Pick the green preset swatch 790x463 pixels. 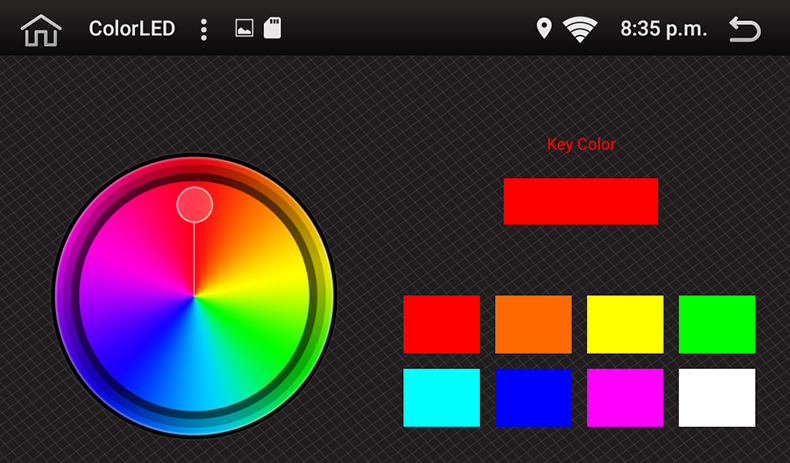tap(717, 324)
